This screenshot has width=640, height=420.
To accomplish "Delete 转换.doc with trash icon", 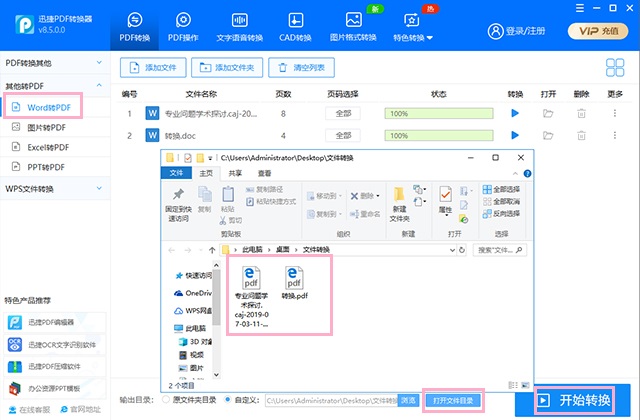I will (x=581, y=135).
